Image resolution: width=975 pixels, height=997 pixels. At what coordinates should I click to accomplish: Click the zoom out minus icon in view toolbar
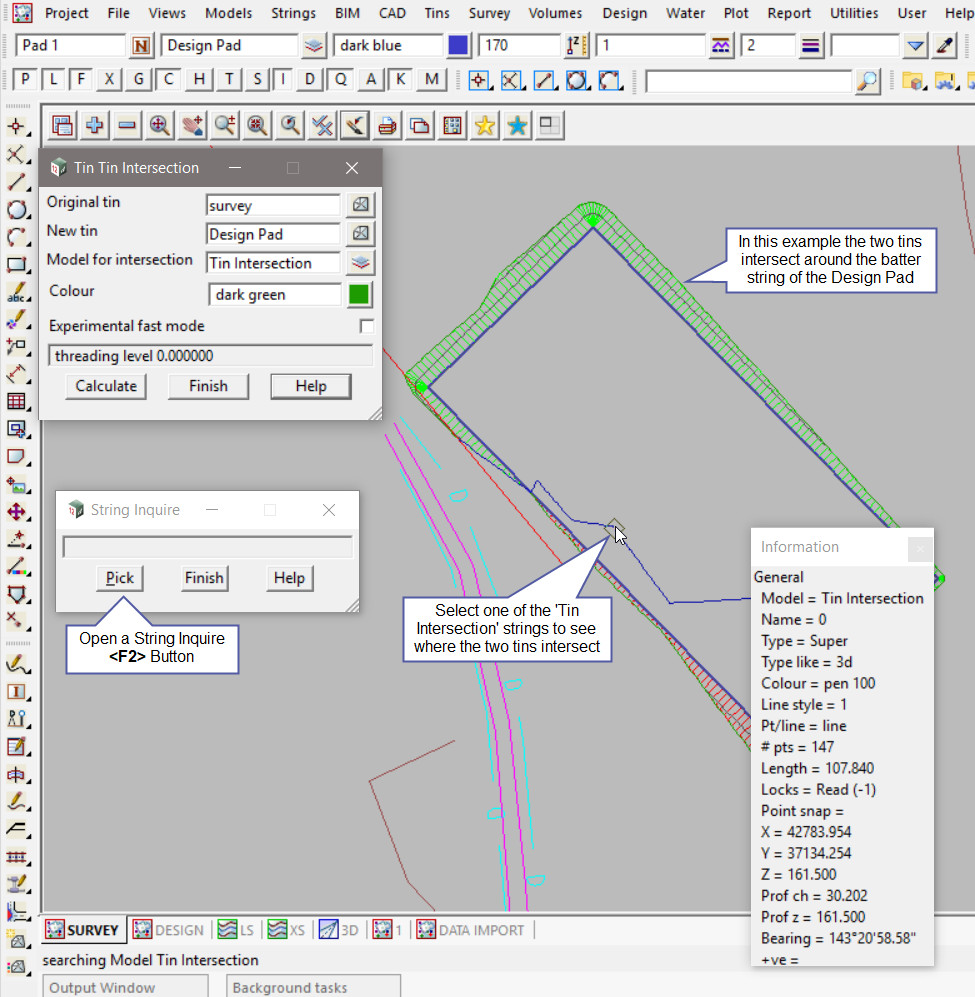click(127, 125)
